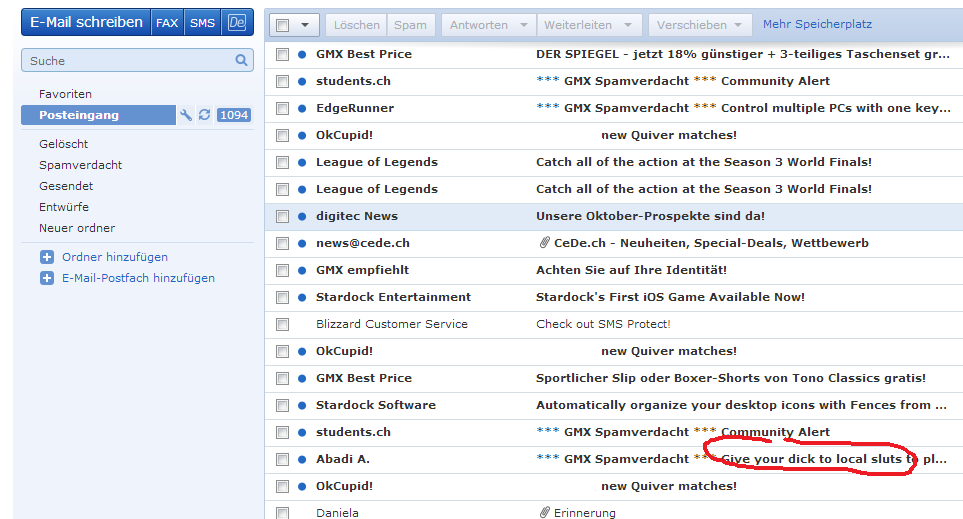Click the Ordner hinzufügen link
Viewport: 963px width, 519px height.
click(x=115, y=257)
